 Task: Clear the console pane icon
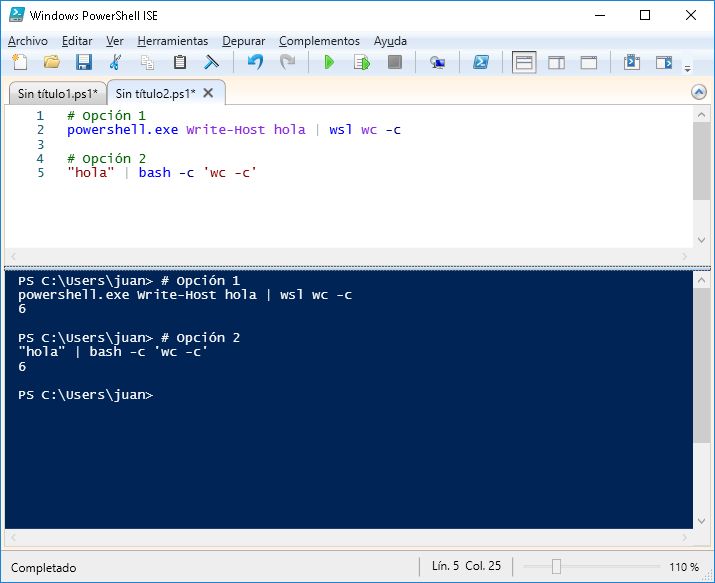(211, 62)
